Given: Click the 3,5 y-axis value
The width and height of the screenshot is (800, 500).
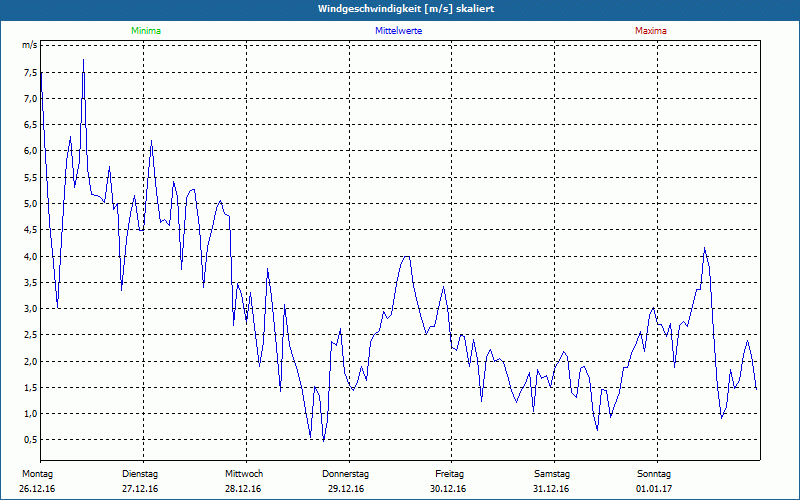Looking at the screenshot, I should point(30,282).
